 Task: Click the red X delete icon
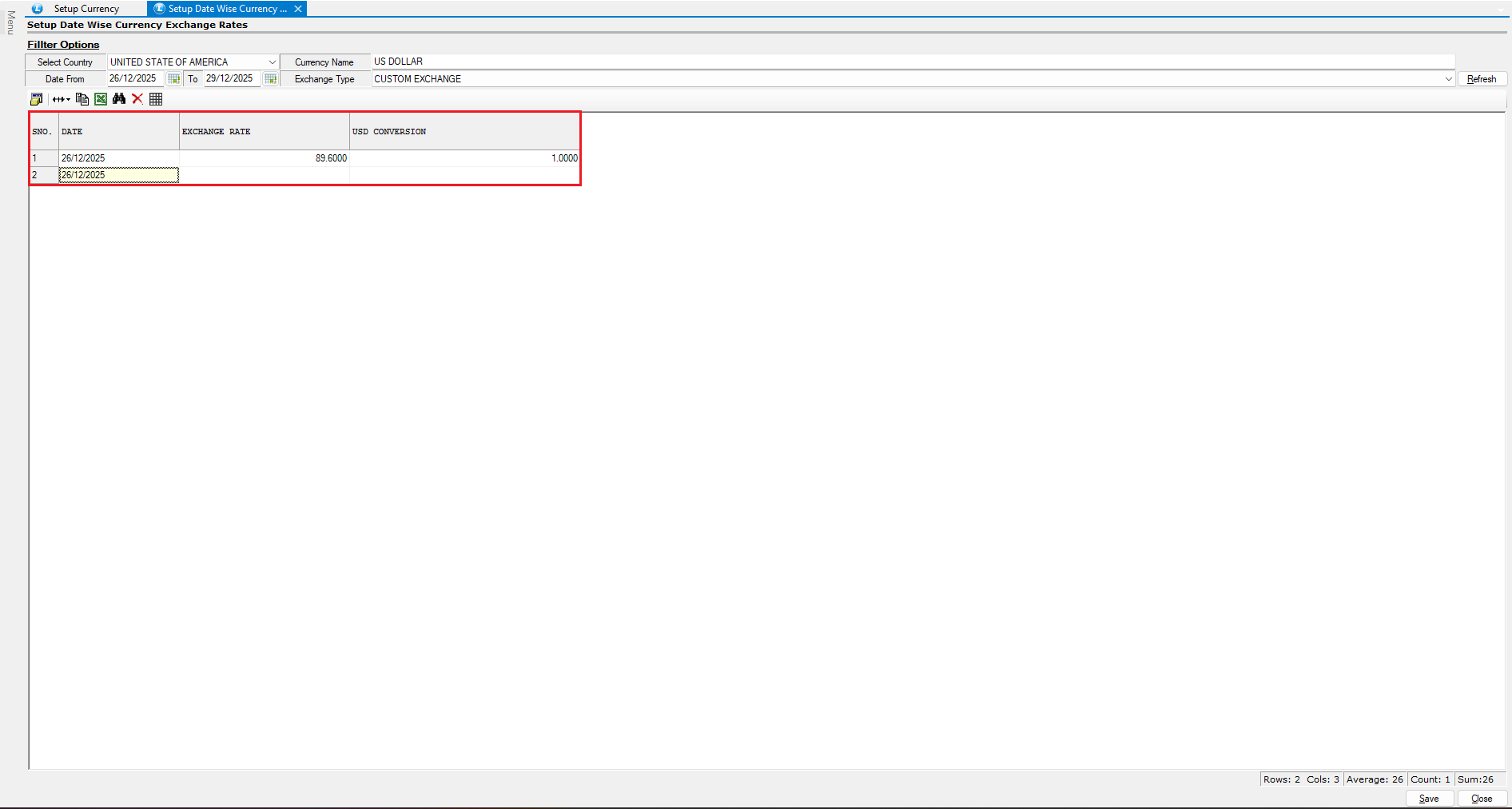coord(137,99)
